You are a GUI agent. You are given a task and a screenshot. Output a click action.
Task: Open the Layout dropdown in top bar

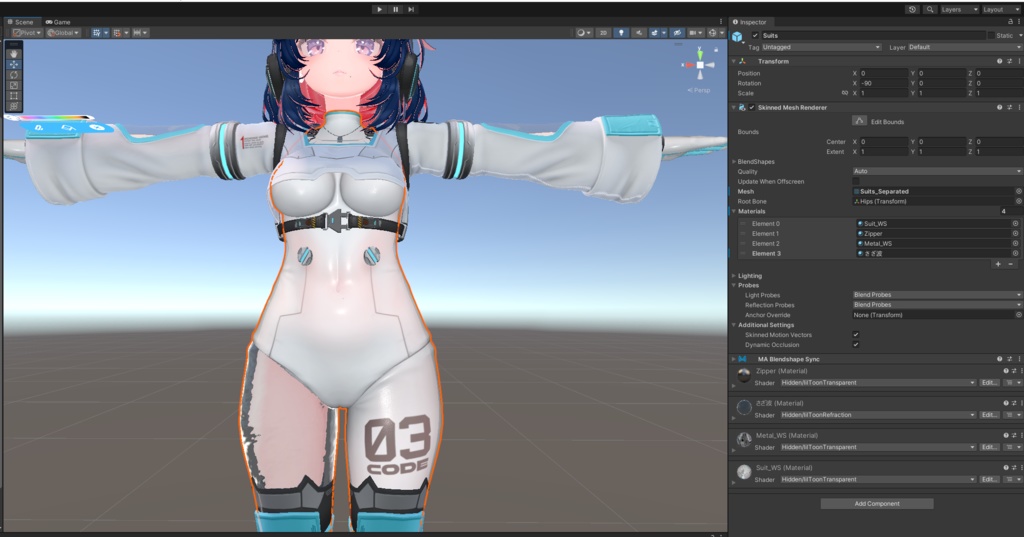point(1001,10)
